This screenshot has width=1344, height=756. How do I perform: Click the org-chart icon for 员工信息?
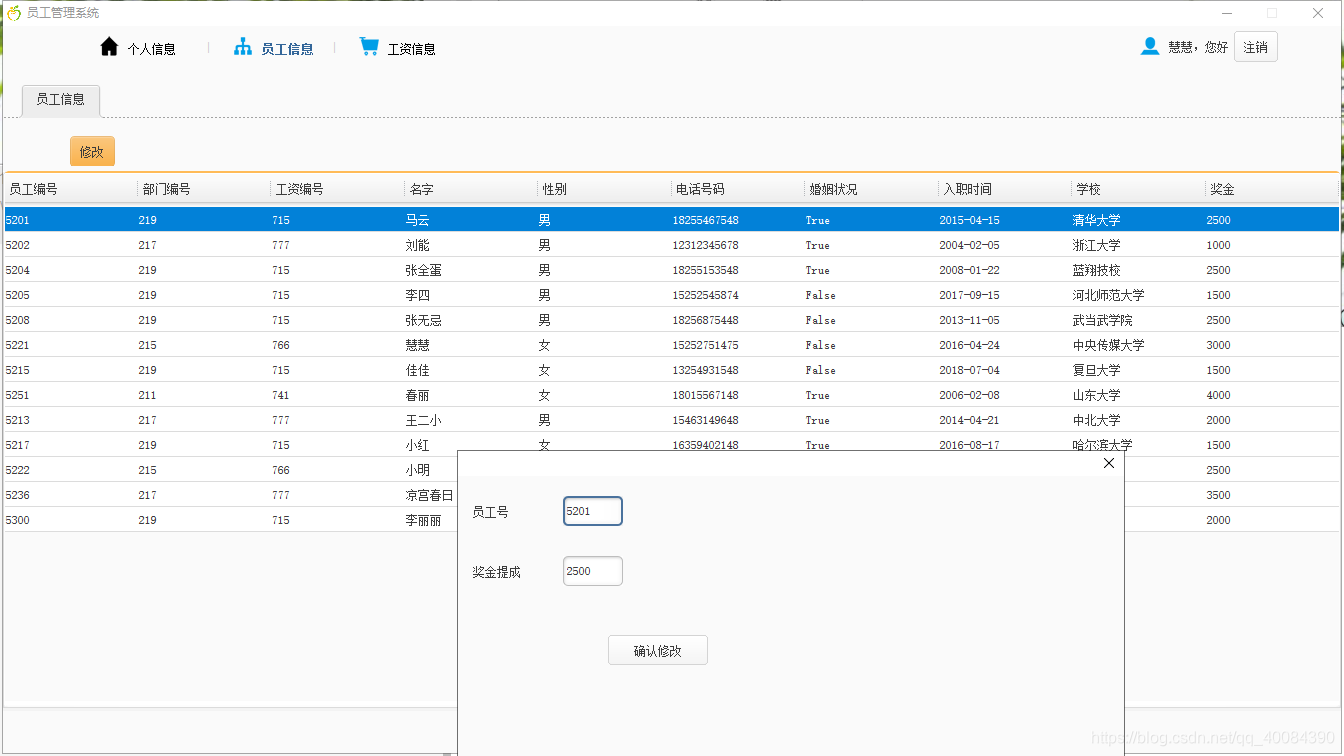click(243, 47)
